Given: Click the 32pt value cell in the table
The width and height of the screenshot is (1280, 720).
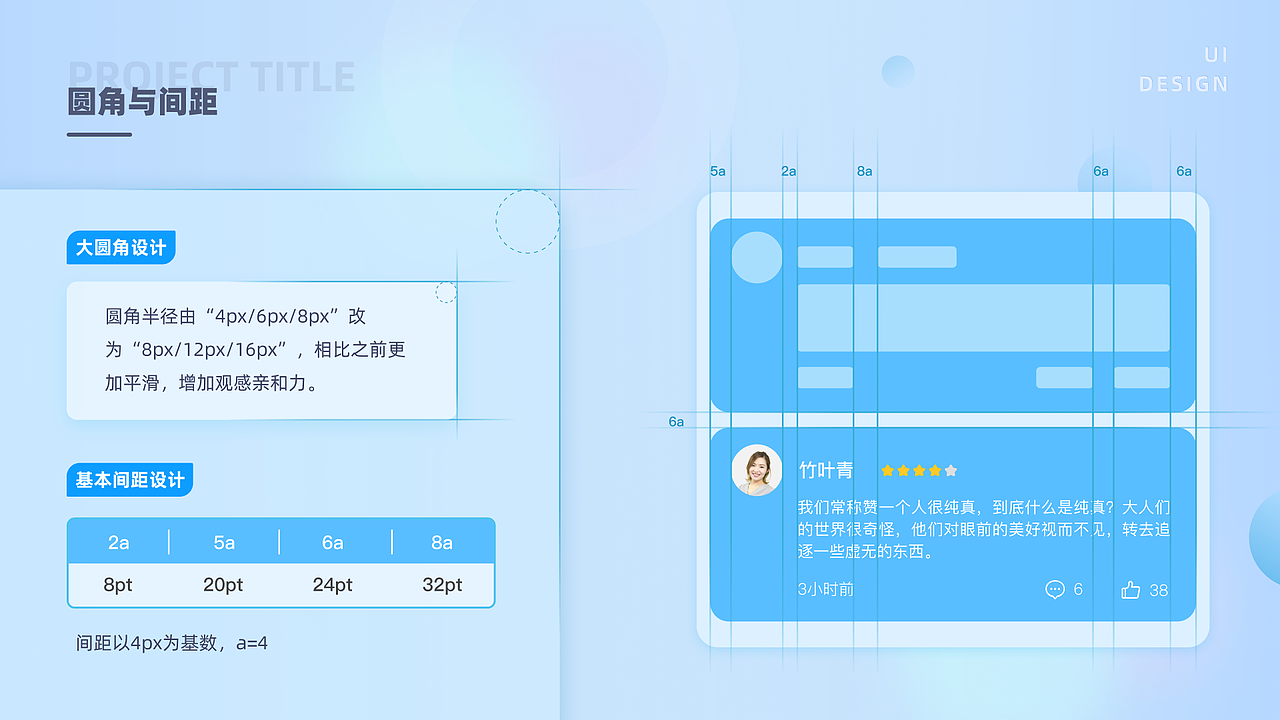Looking at the screenshot, I should pyautogui.click(x=443, y=585).
